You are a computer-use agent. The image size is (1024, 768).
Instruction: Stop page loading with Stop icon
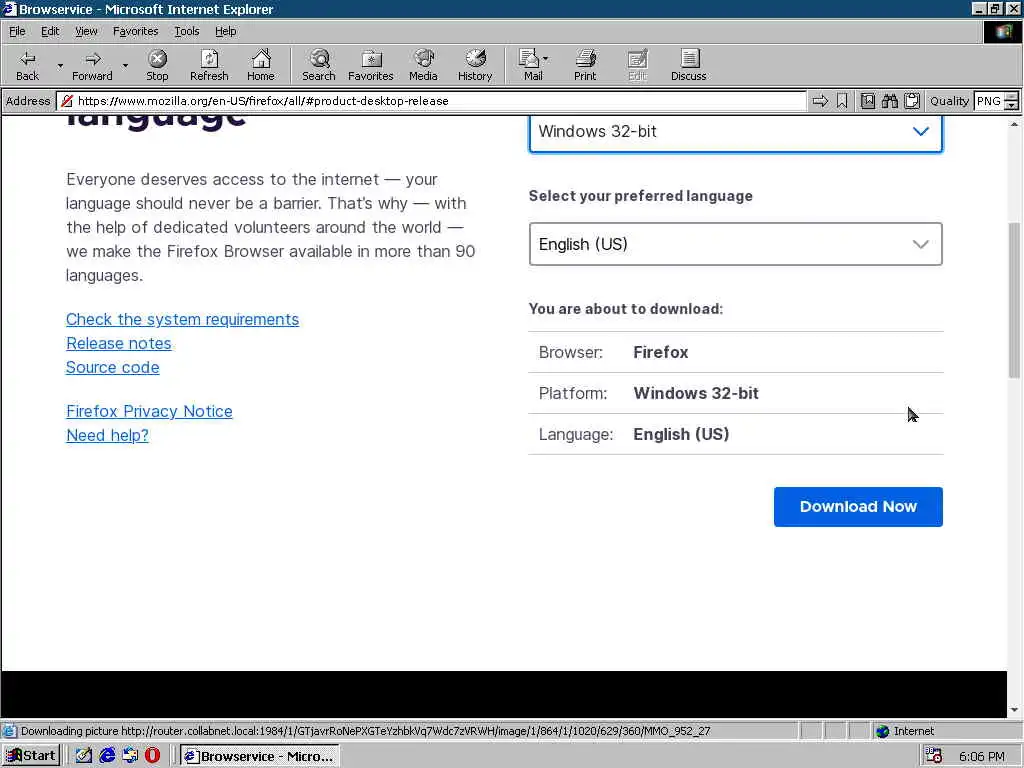coord(157,65)
